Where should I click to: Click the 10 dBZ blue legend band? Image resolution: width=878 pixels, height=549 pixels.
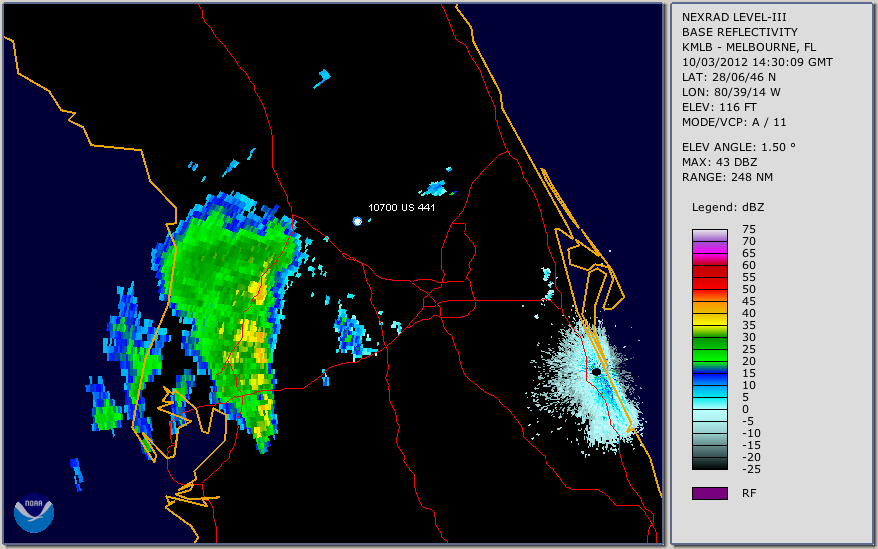[x=709, y=379]
